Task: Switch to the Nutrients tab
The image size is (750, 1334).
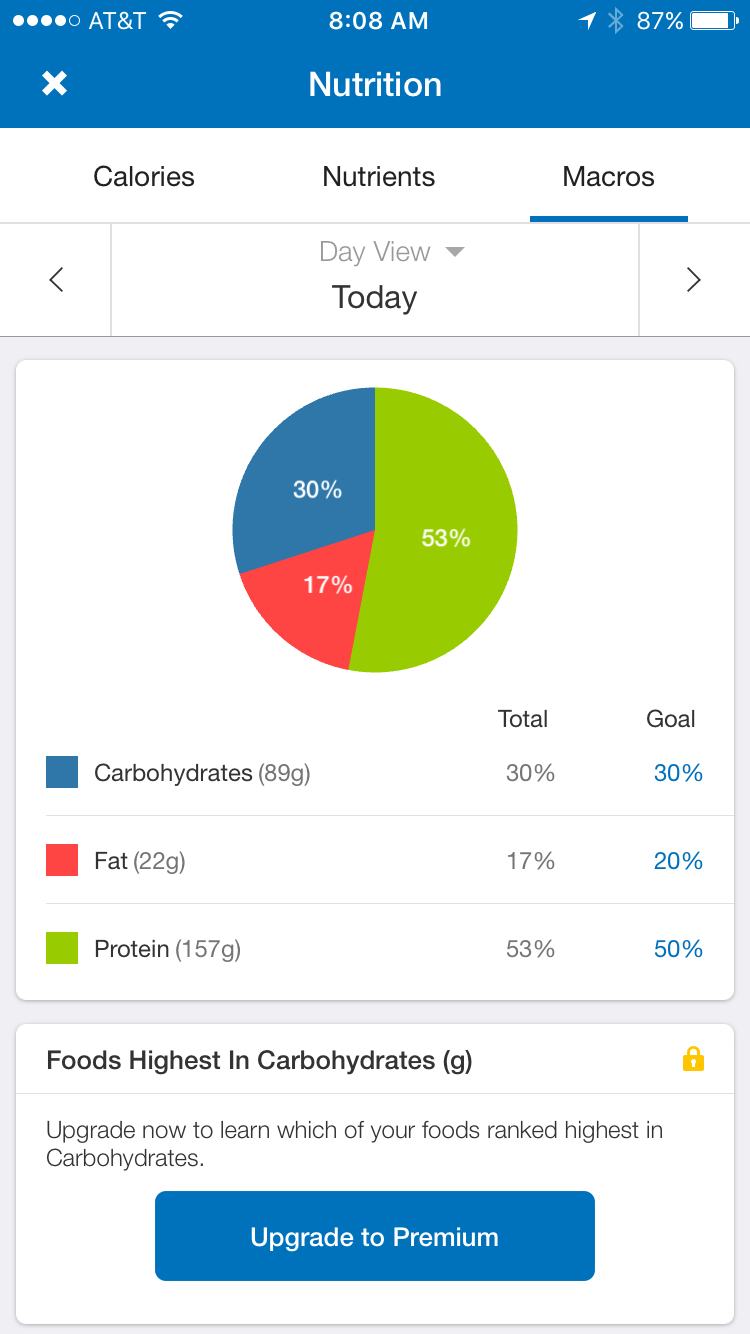Action: tap(378, 177)
